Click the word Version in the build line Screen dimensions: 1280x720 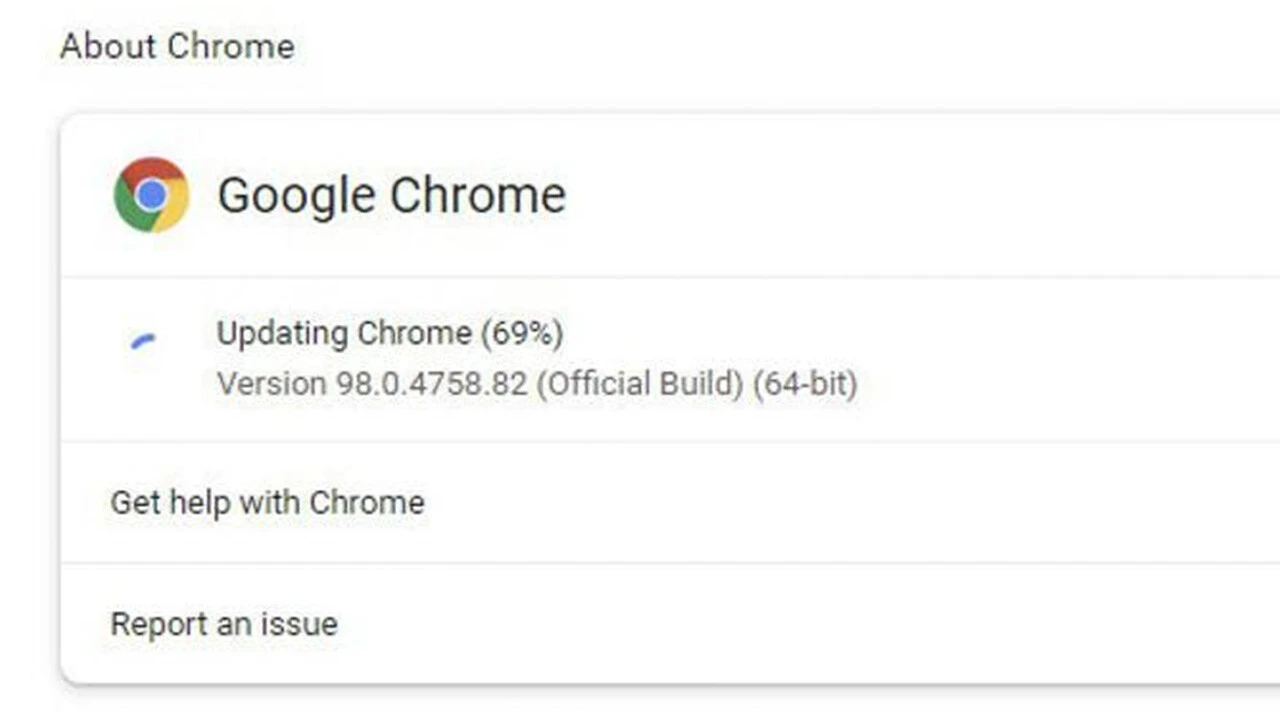coord(272,384)
